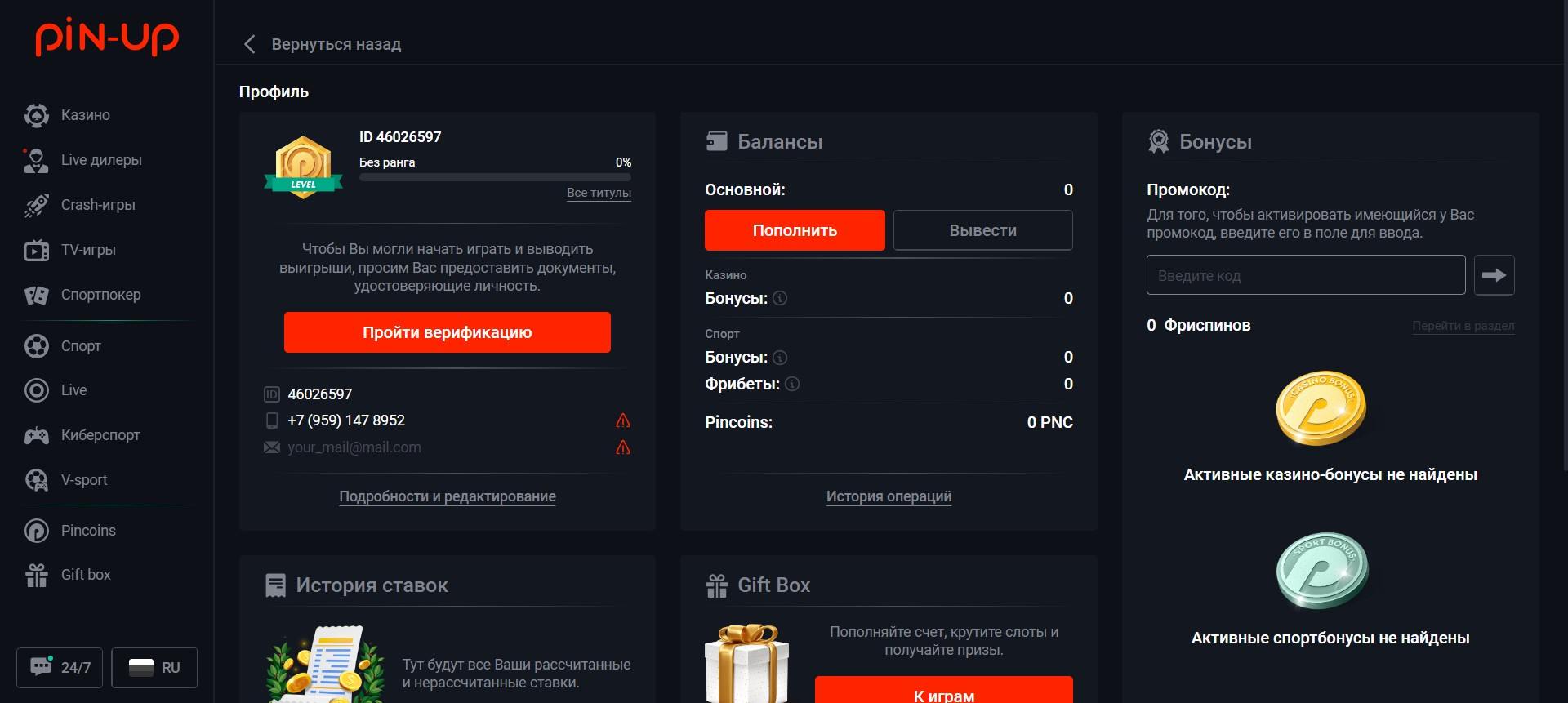Click the Gift box icon in sidebar
Viewport: 1568px width, 703px height.
point(37,575)
